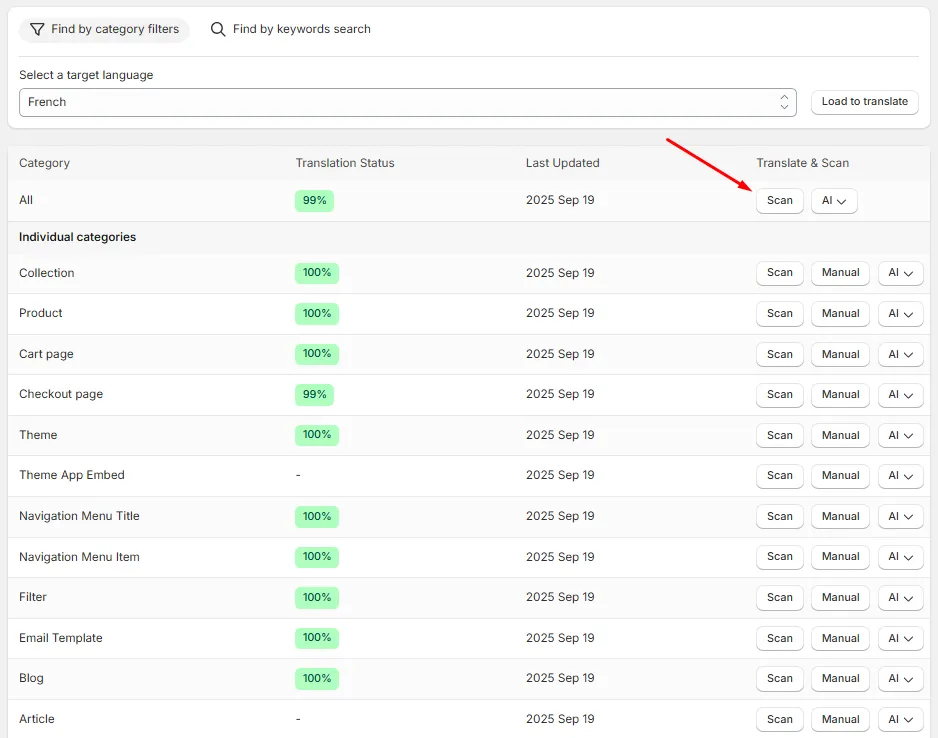Click Manual for Email Template row
938x738 pixels.
(x=840, y=638)
